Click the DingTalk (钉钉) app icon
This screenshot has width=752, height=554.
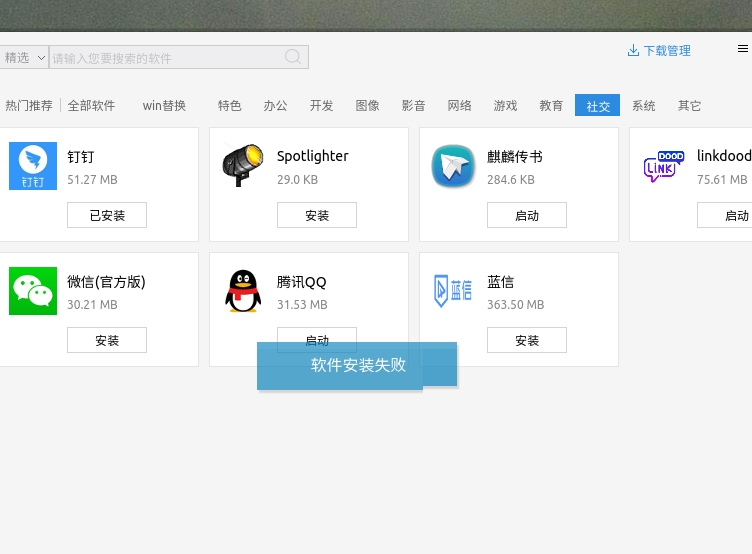click(33, 166)
